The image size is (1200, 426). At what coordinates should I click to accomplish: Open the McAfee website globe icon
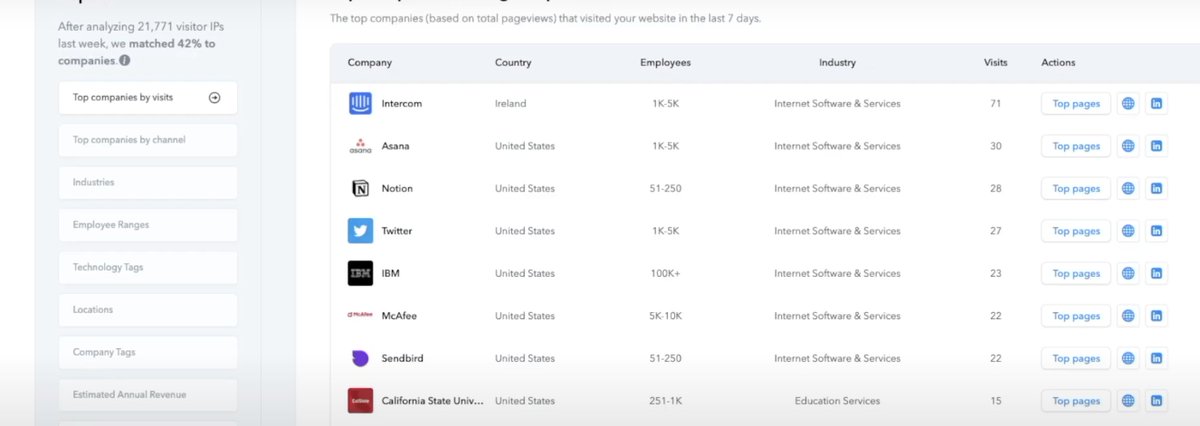[1128, 316]
